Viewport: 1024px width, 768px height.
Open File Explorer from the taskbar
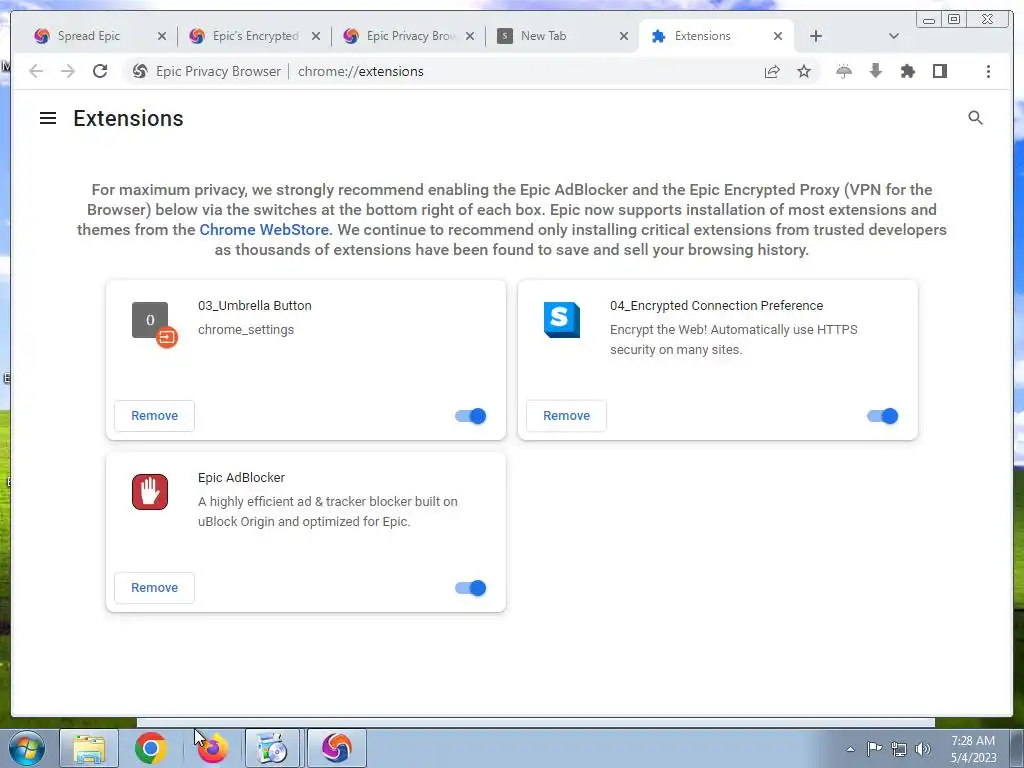coord(89,748)
